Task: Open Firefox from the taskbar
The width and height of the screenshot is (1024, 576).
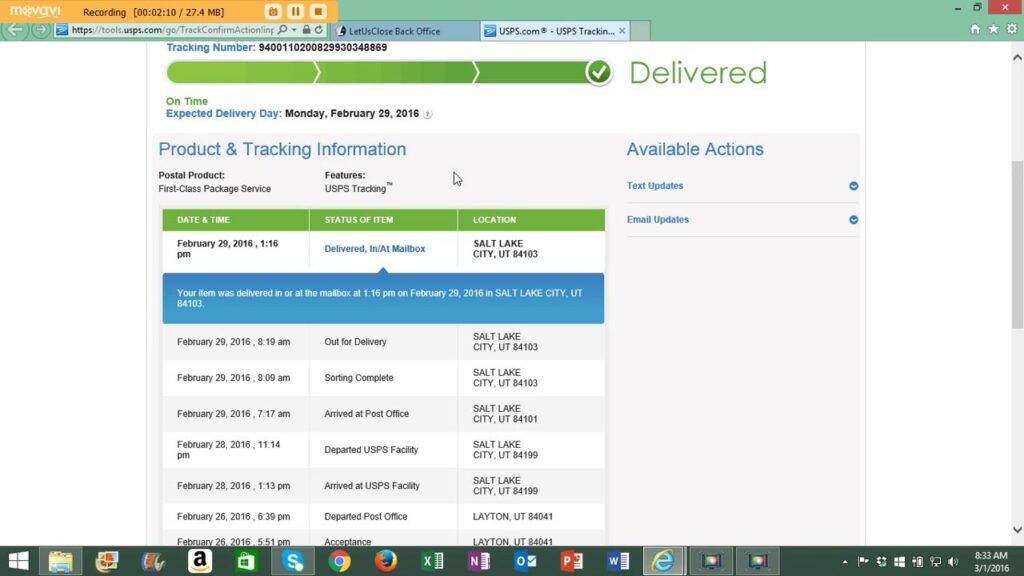Action: (x=386, y=561)
